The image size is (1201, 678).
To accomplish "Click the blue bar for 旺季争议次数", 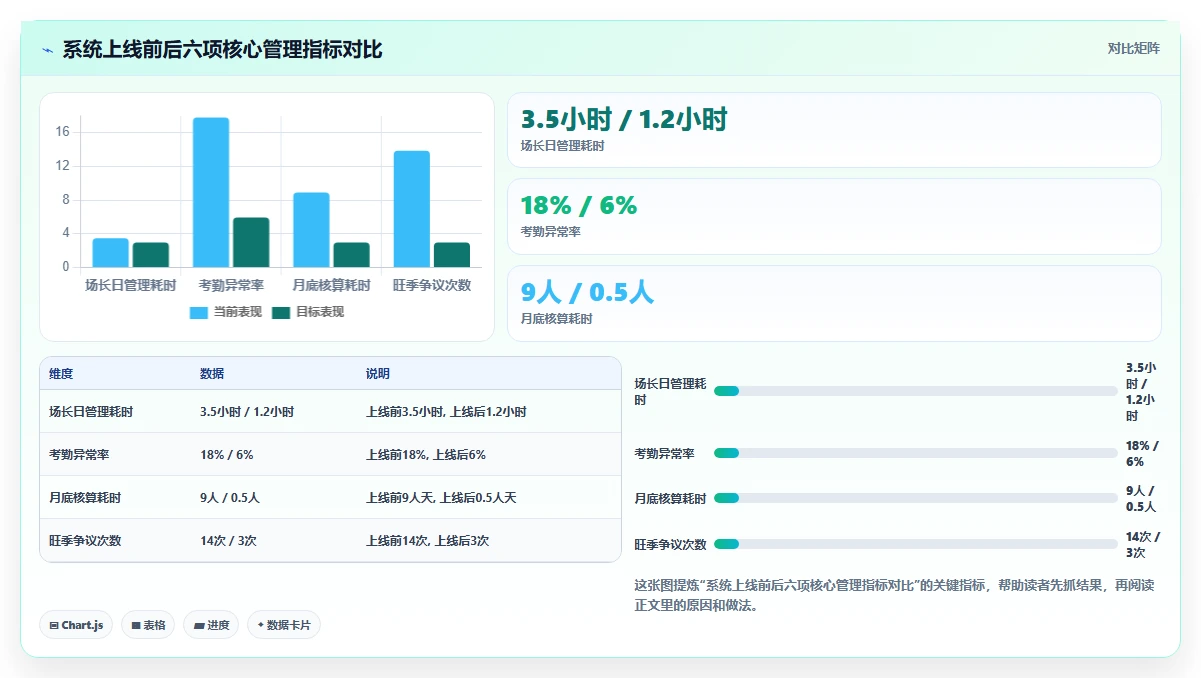I will [x=411, y=209].
